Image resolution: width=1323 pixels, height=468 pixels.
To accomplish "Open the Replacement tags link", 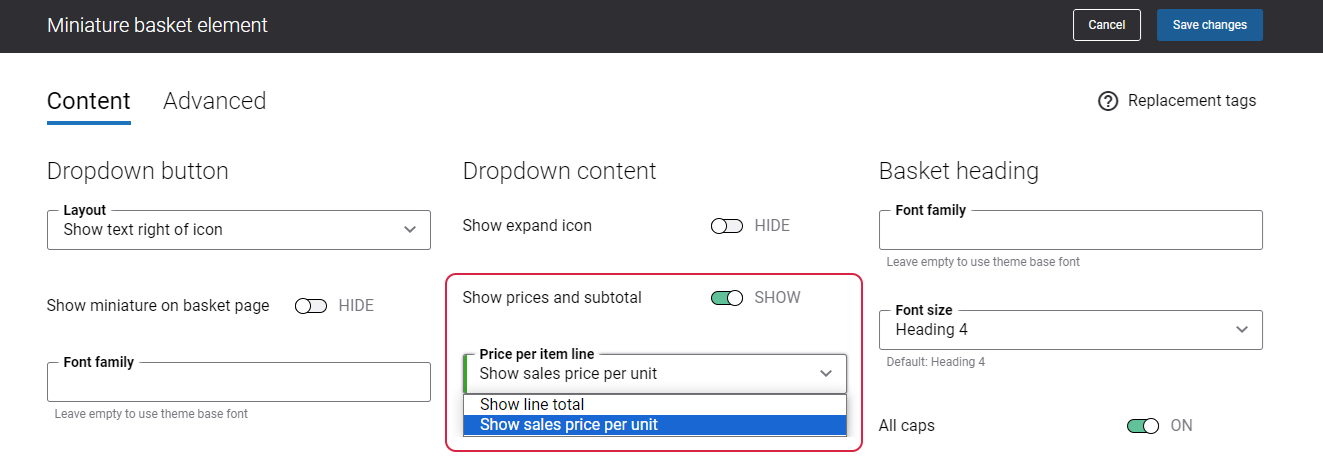I will coord(1192,101).
